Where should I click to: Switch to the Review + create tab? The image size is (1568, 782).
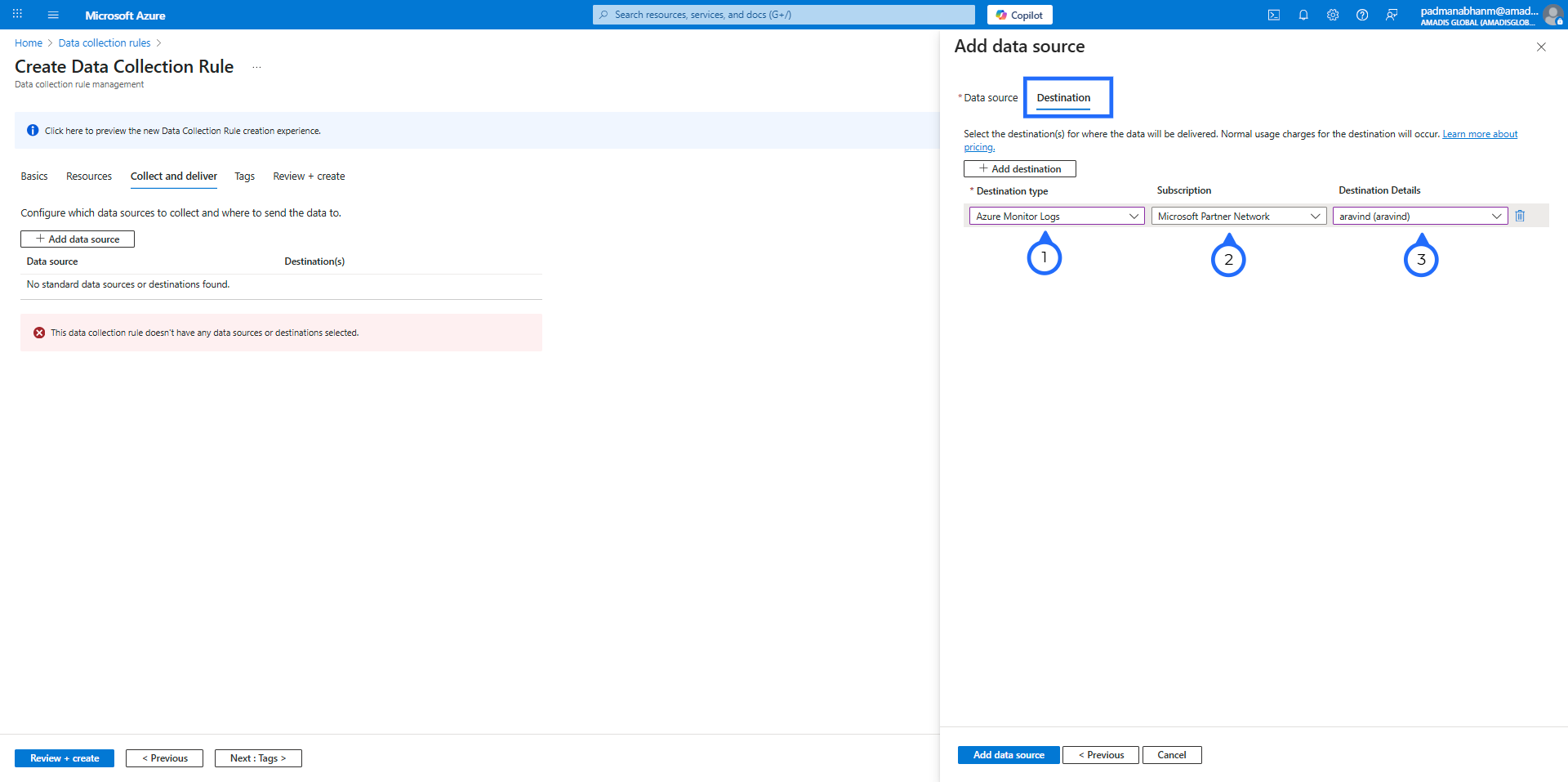coord(309,177)
